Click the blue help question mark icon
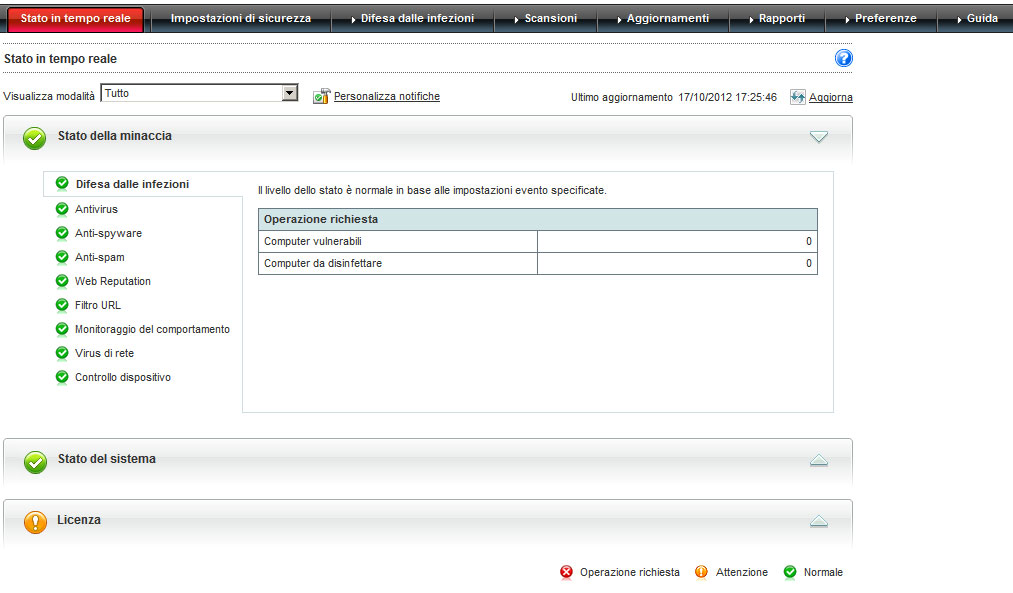 pyautogui.click(x=843, y=59)
